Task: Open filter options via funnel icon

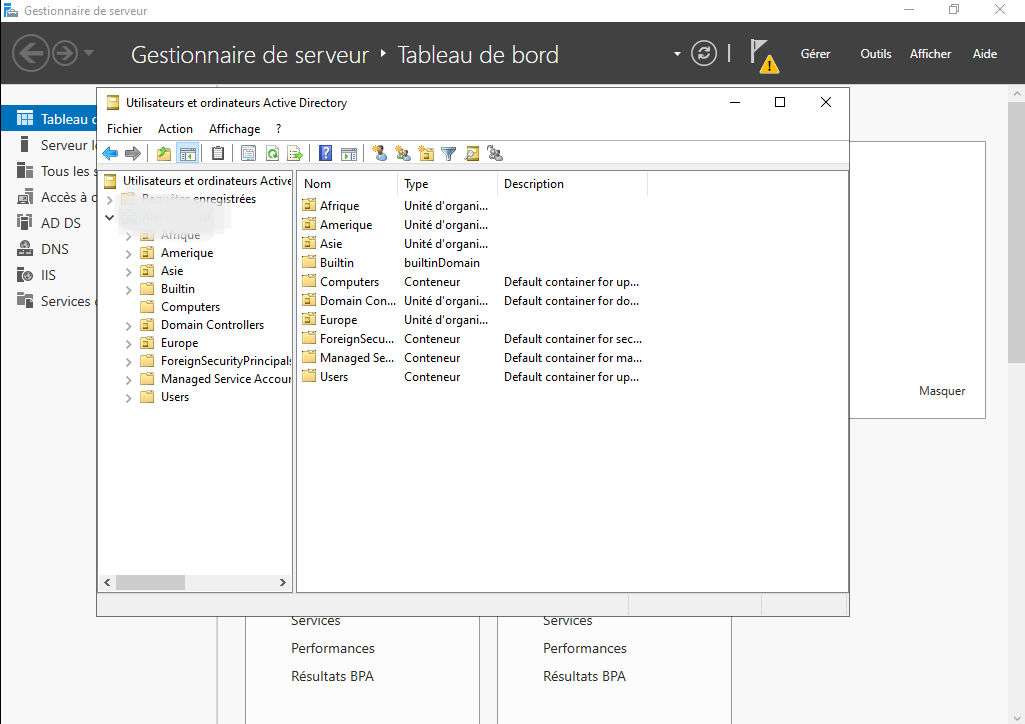Action: tap(449, 153)
